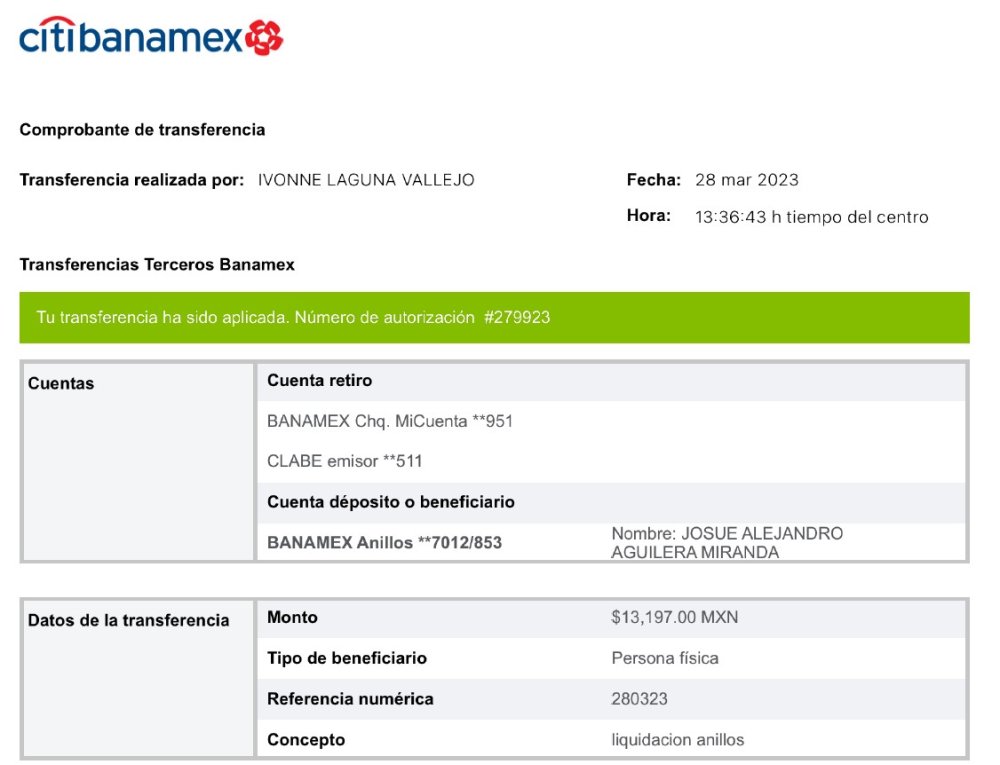Click the authorization number #279923
This screenshot has width=1000, height=765.
(x=517, y=317)
